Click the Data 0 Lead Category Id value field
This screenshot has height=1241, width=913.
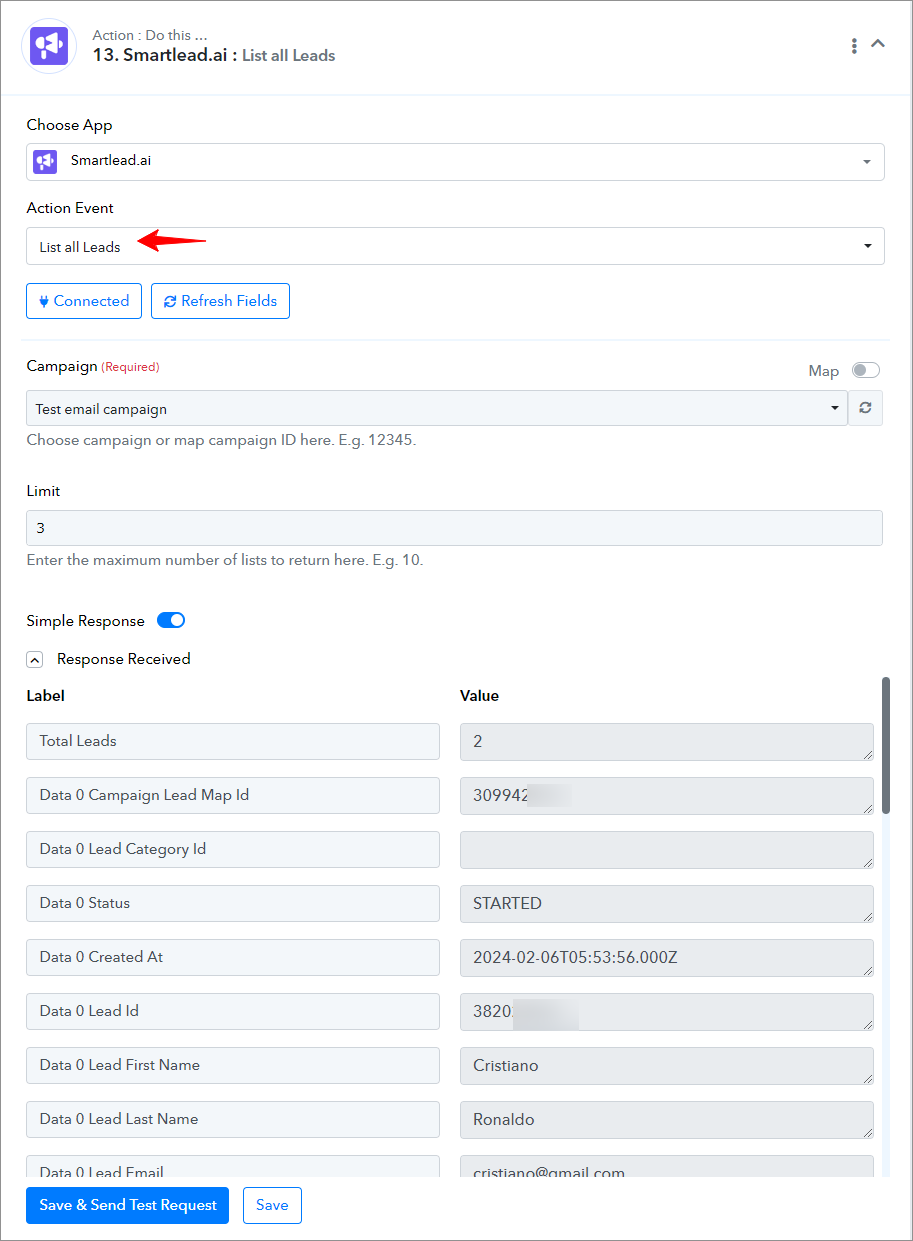coord(667,849)
